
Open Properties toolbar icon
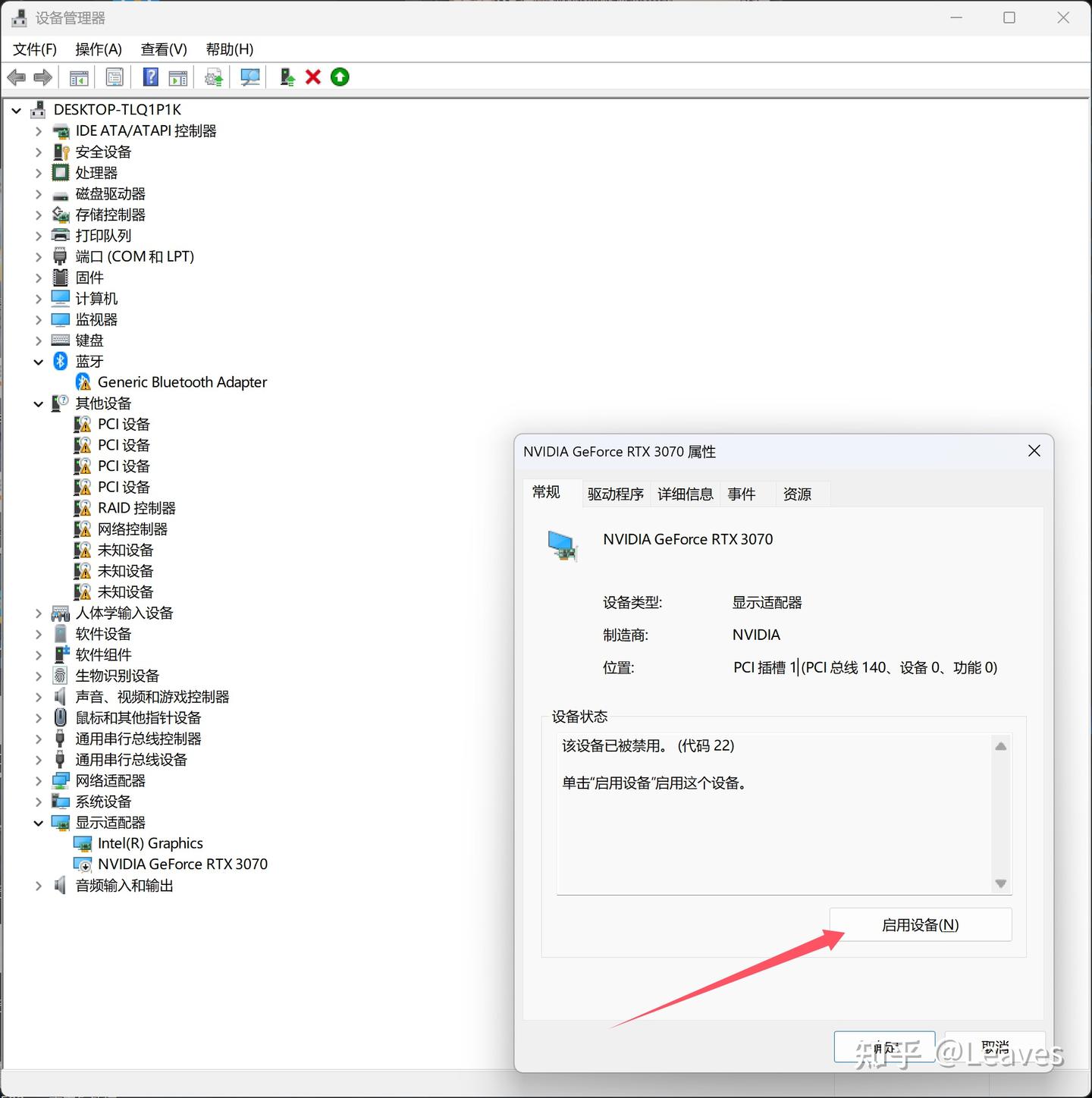pyautogui.click(x=115, y=77)
